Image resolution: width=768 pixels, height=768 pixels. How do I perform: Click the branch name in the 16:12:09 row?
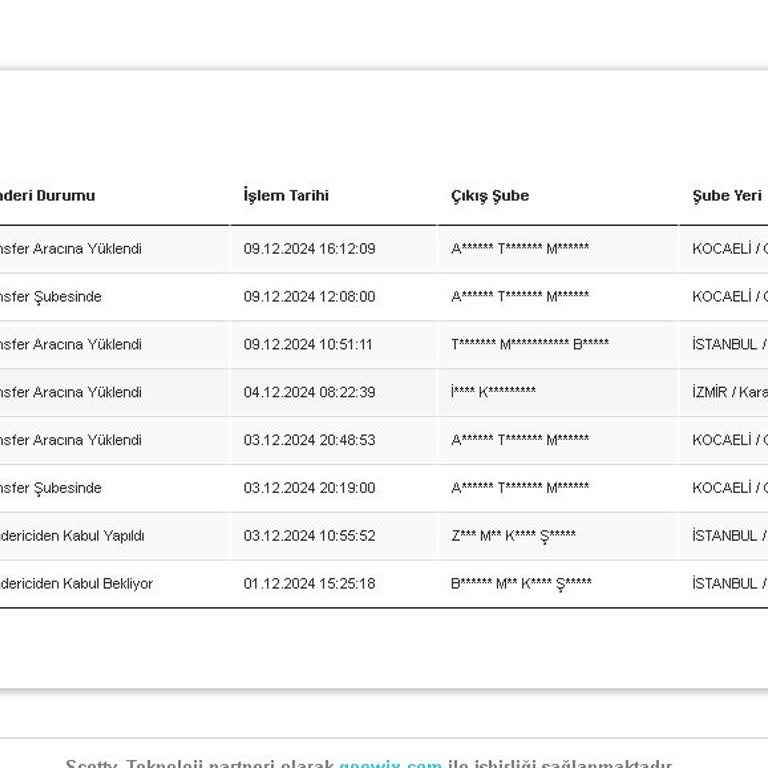(520, 249)
